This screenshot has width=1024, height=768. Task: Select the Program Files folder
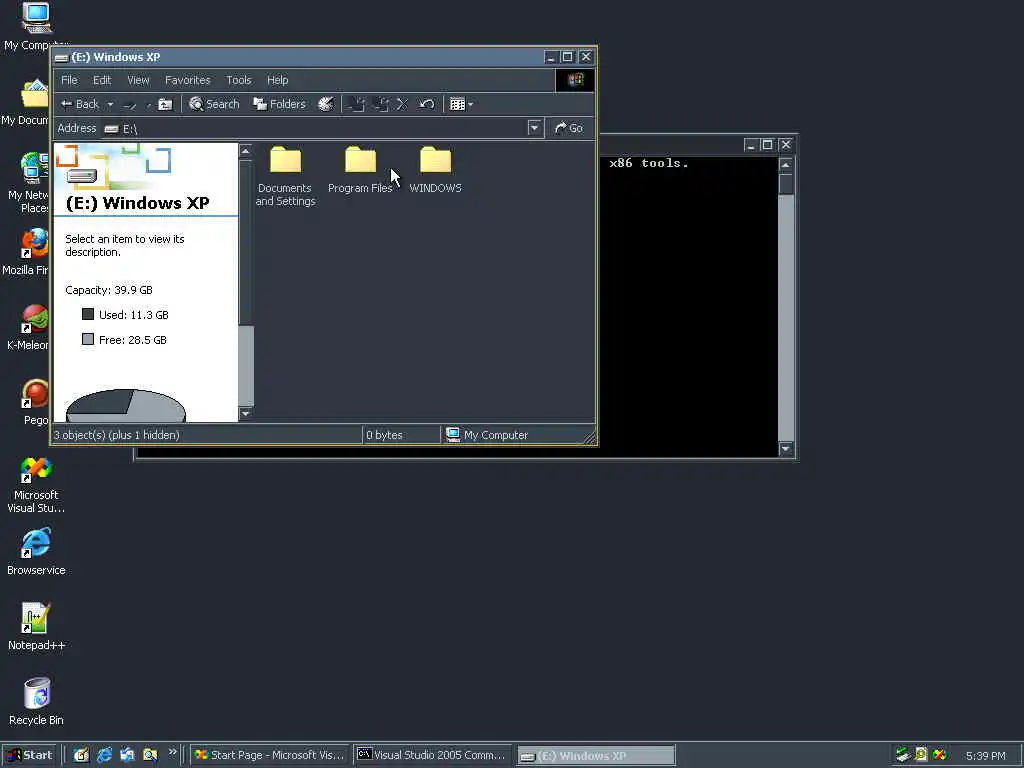pos(360,170)
